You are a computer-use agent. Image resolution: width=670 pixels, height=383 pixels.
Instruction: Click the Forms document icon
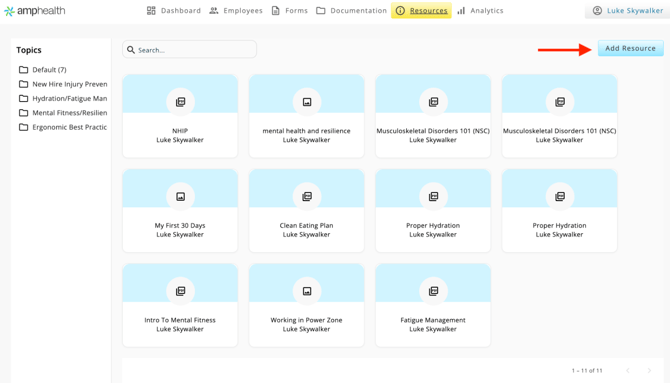[276, 11]
